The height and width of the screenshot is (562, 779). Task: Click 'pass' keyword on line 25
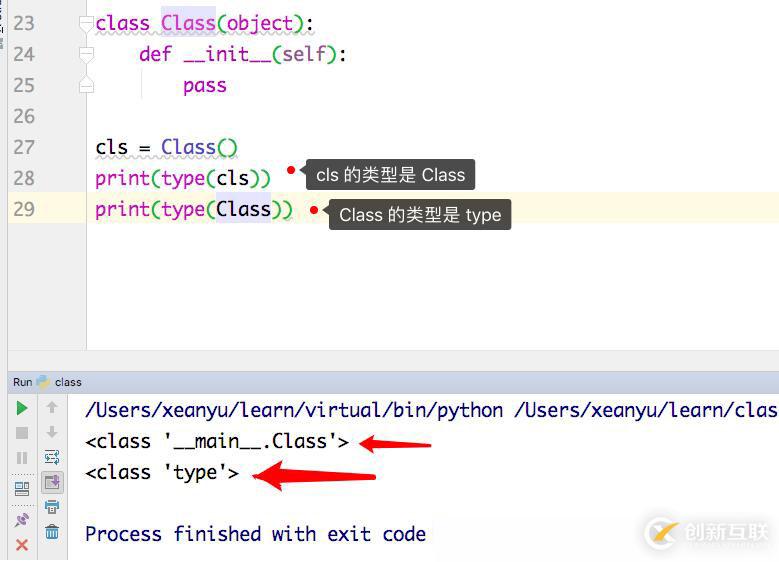[205, 85]
